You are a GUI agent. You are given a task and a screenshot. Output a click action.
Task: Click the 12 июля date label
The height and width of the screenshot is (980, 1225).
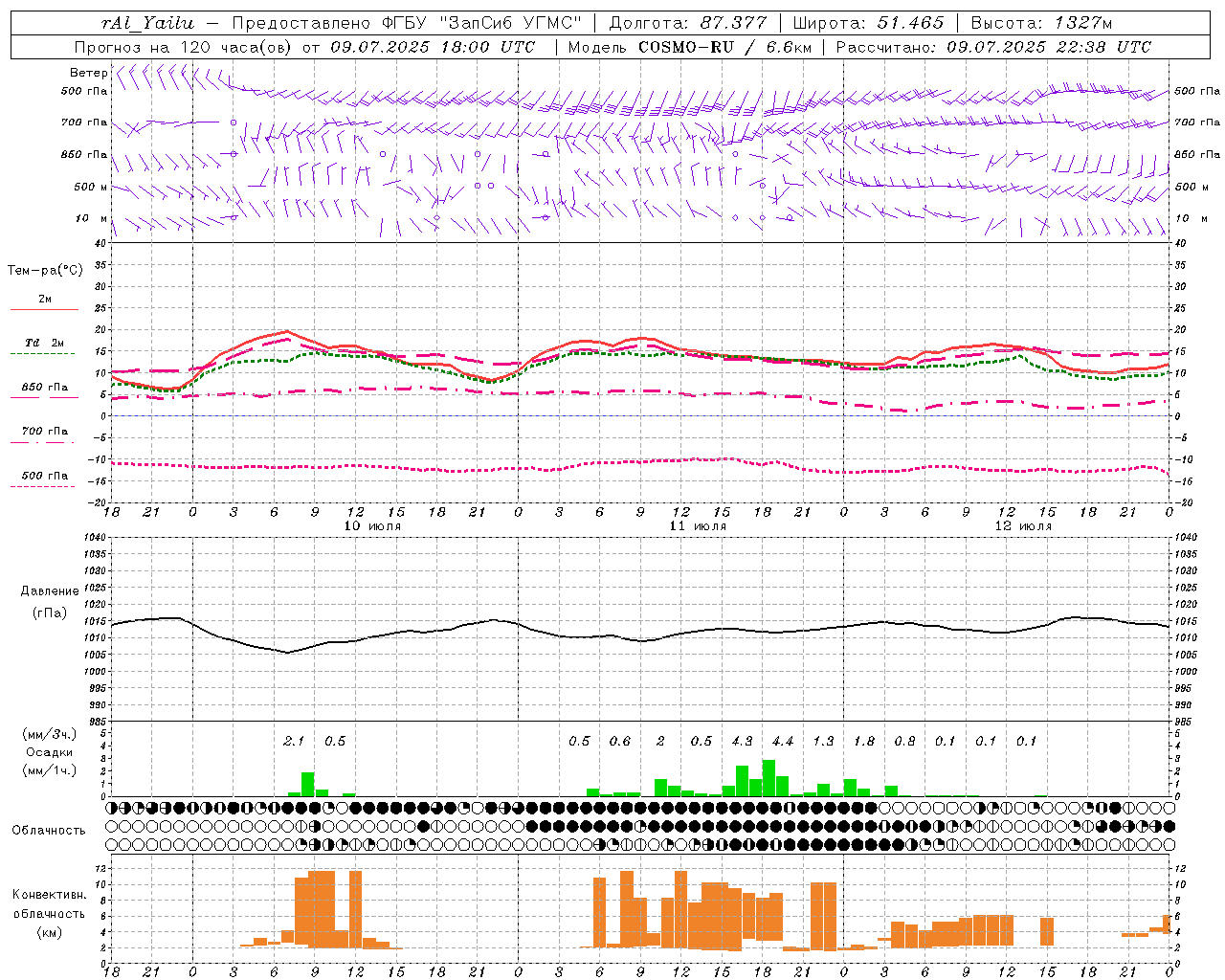[x=1023, y=526]
